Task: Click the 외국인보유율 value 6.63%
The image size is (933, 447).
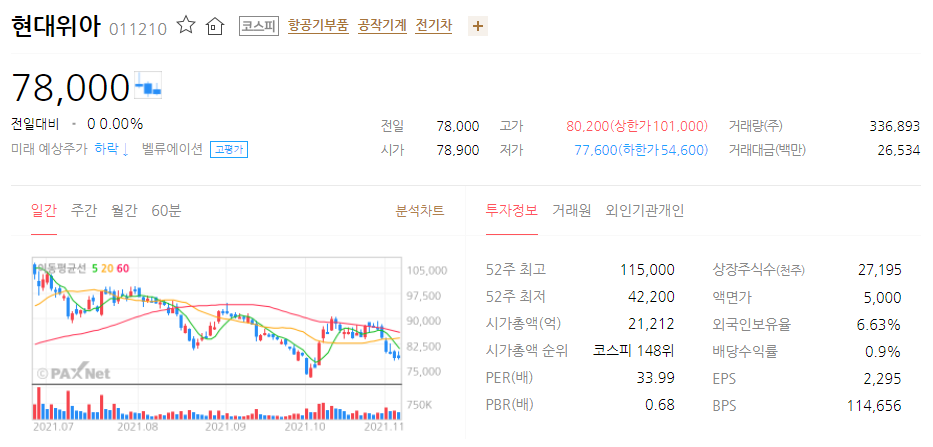Action: [x=881, y=324]
